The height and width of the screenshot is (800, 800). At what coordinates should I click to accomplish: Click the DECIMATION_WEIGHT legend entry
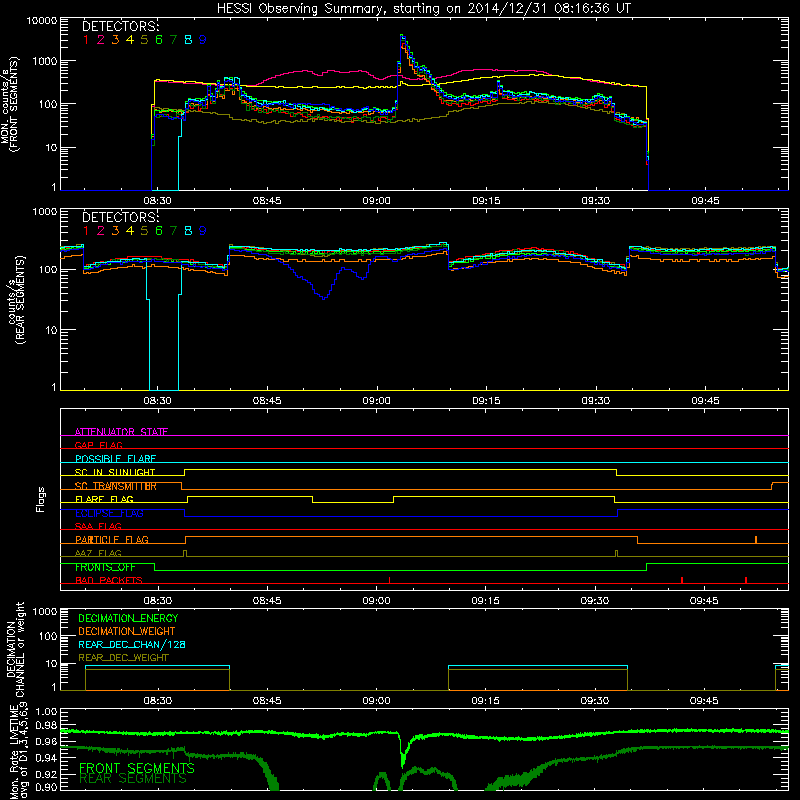point(127,632)
